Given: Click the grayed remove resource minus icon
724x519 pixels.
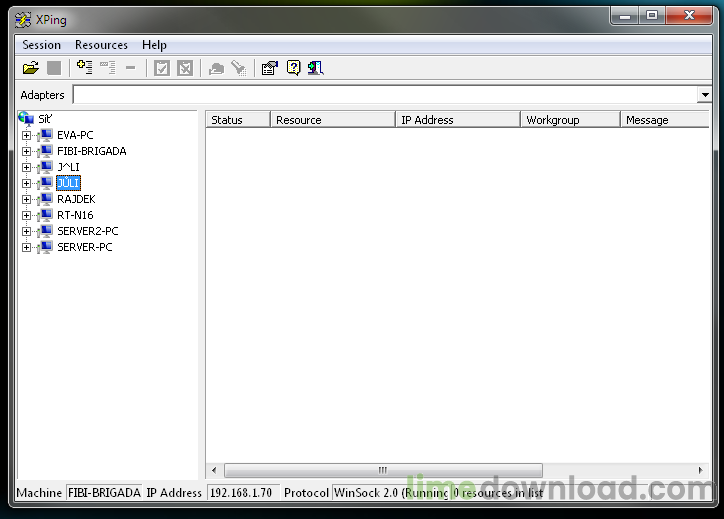Looking at the screenshot, I should click(x=131, y=68).
